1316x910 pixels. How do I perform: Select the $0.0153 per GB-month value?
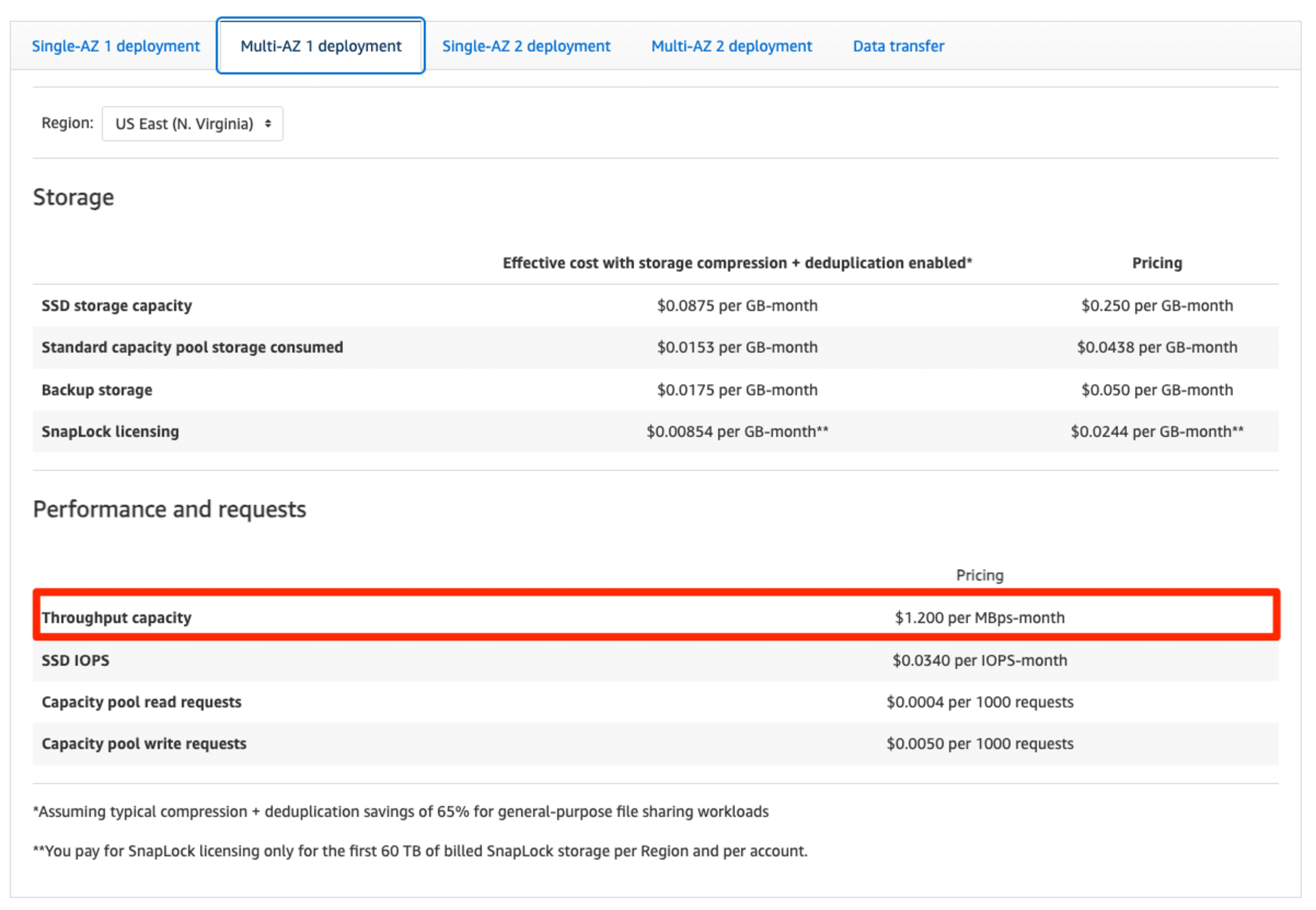pos(737,347)
